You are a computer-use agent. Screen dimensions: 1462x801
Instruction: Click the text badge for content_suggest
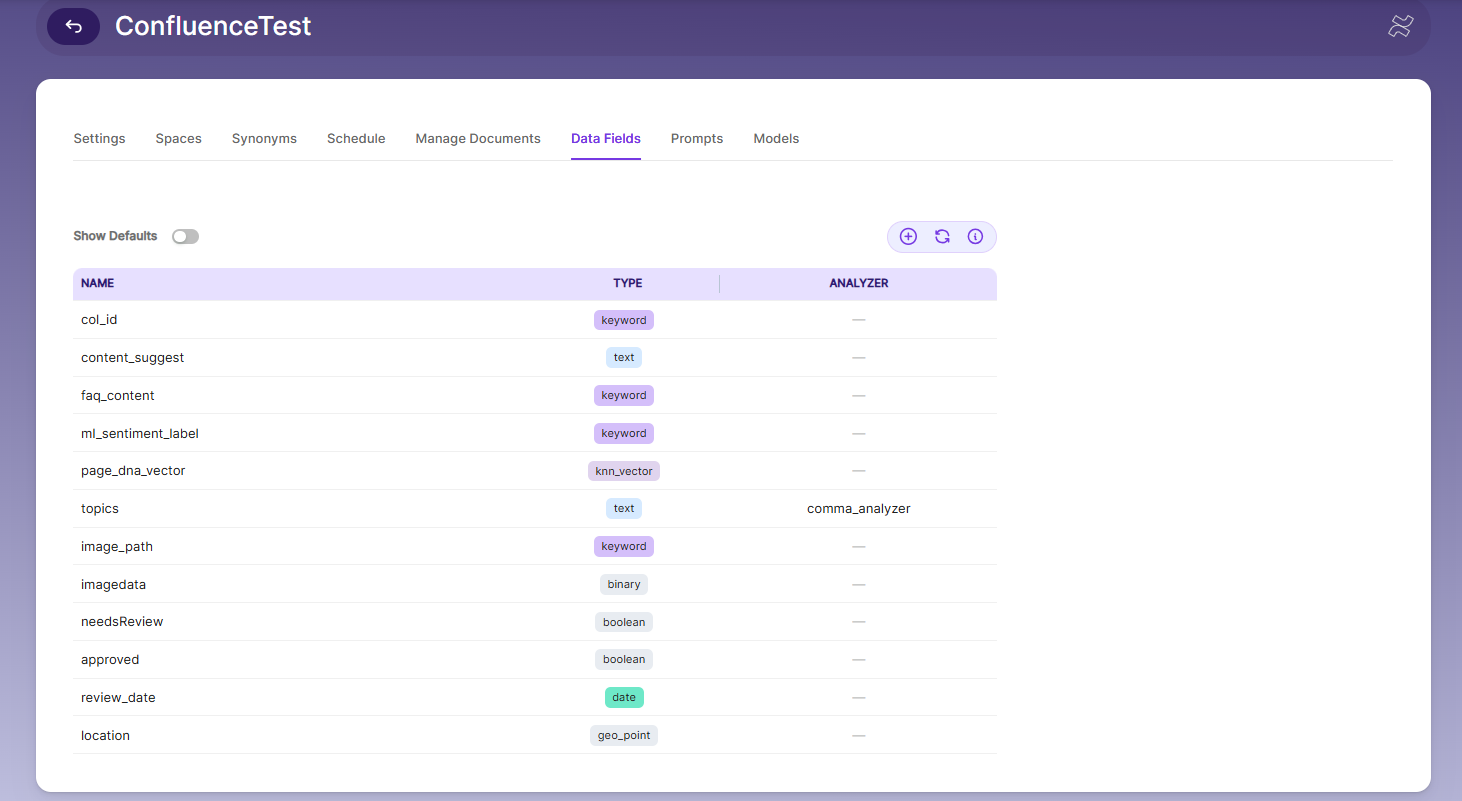(624, 358)
